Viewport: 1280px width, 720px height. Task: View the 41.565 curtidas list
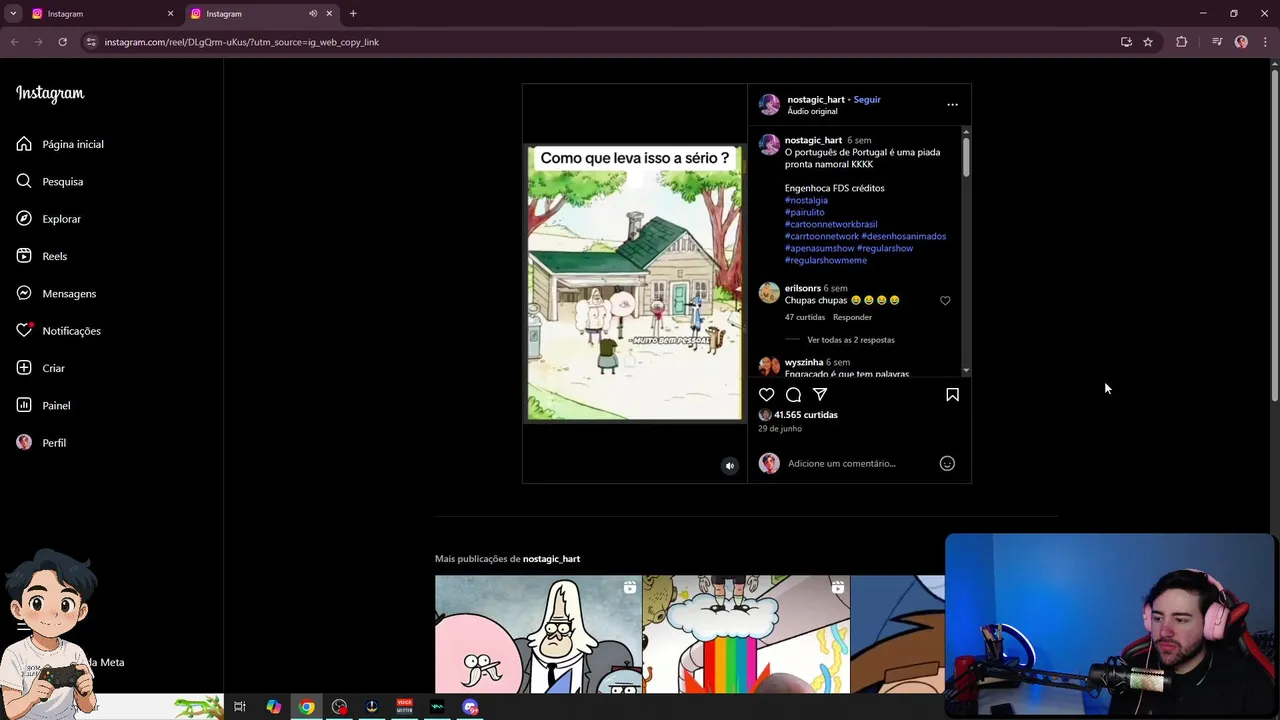pos(806,415)
